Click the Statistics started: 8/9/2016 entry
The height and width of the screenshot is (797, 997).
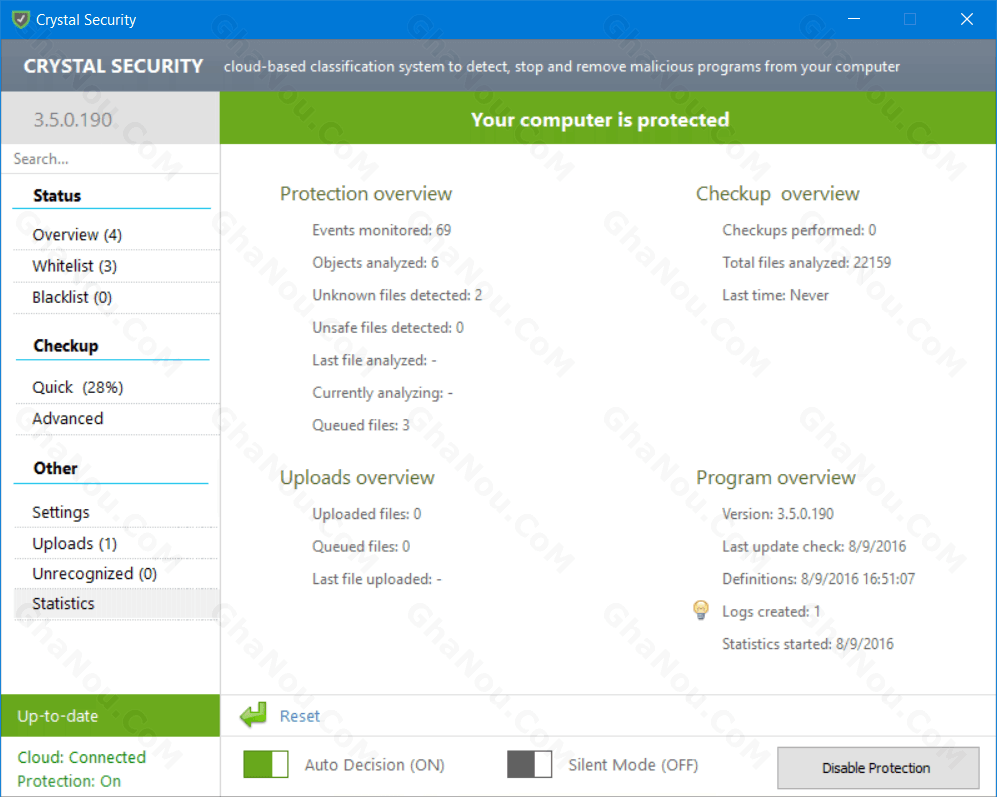tap(808, 644)
